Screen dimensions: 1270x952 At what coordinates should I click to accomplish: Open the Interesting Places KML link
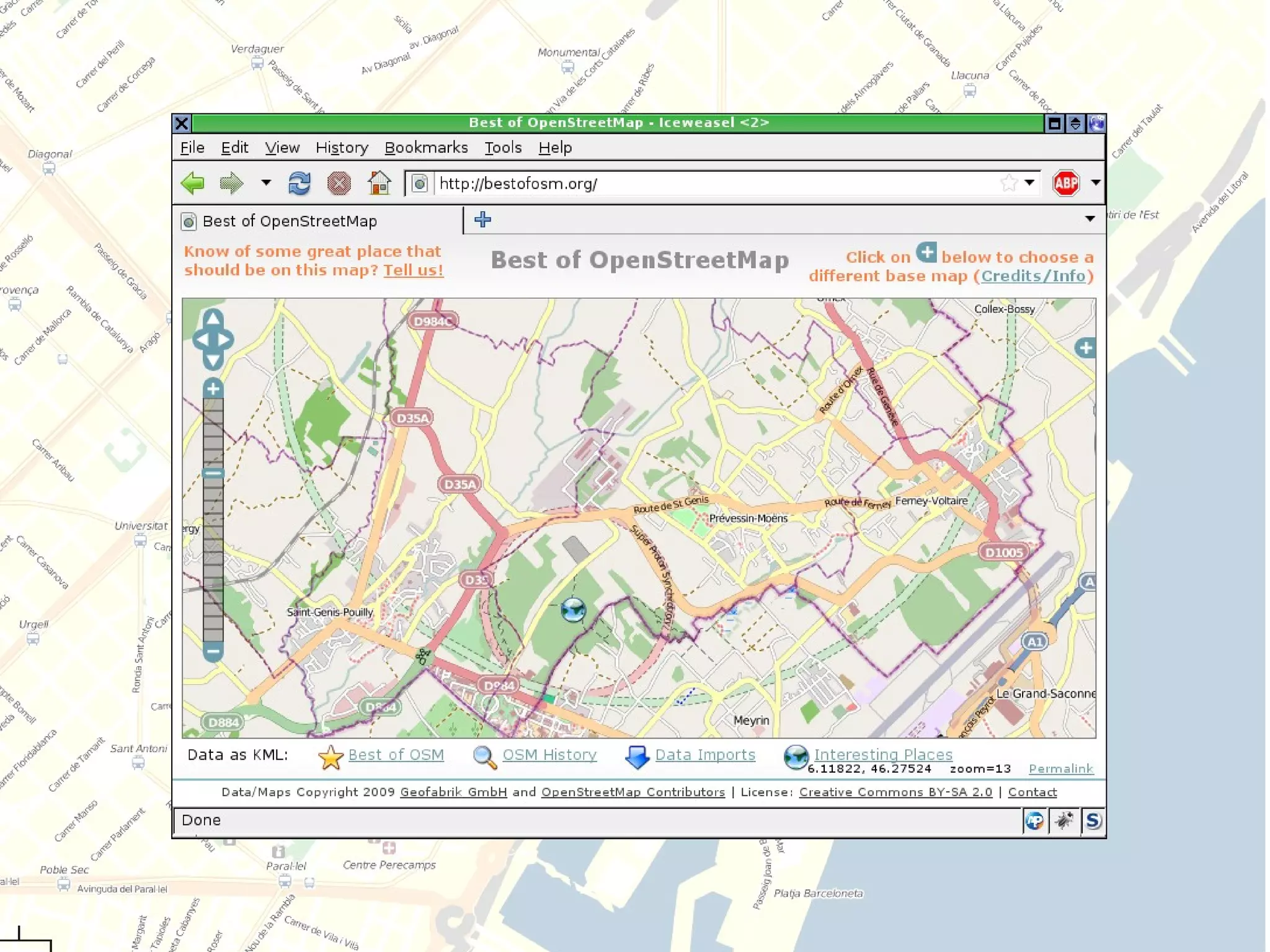point(882,754)
